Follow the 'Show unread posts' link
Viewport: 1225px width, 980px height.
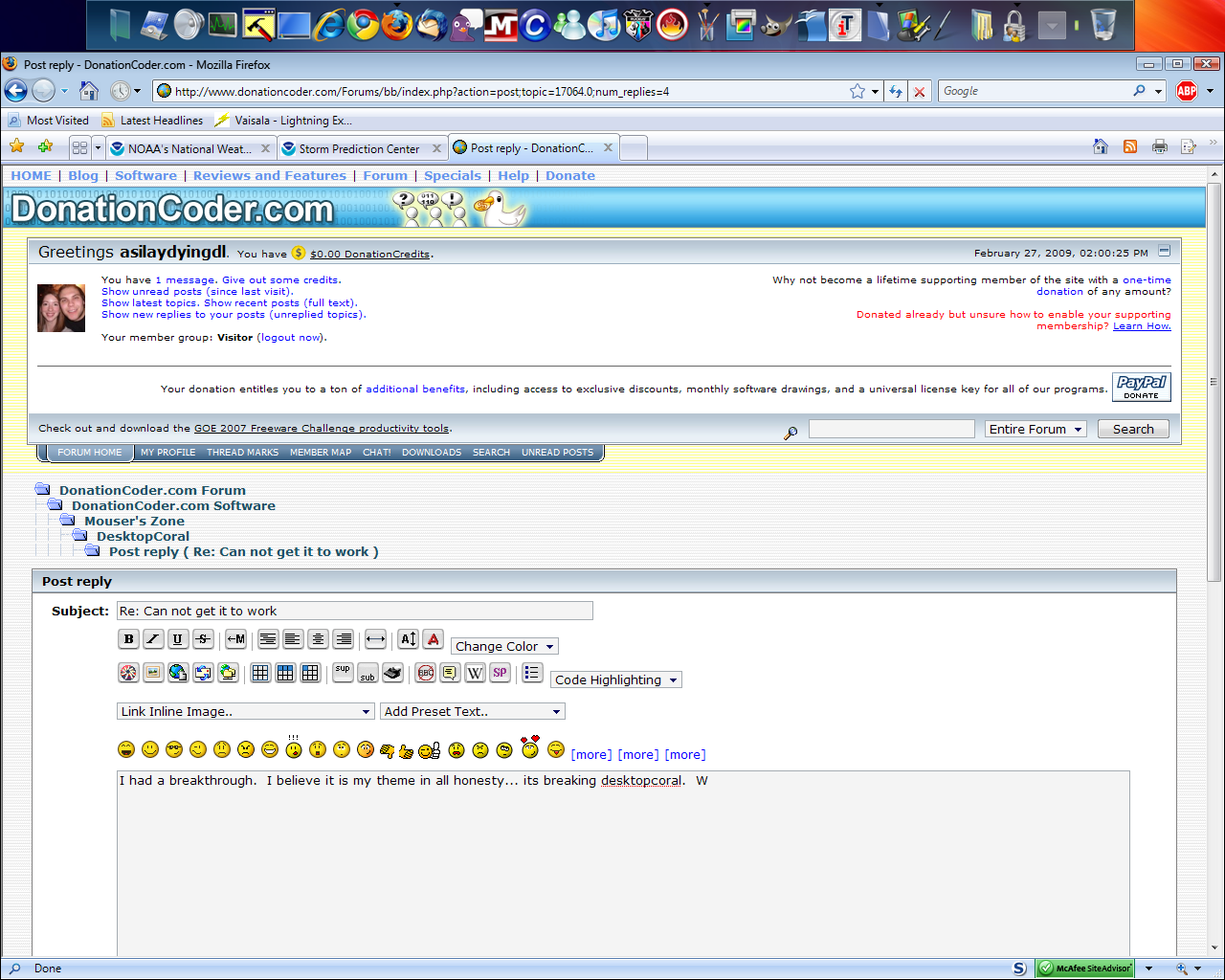pos(152,292)
